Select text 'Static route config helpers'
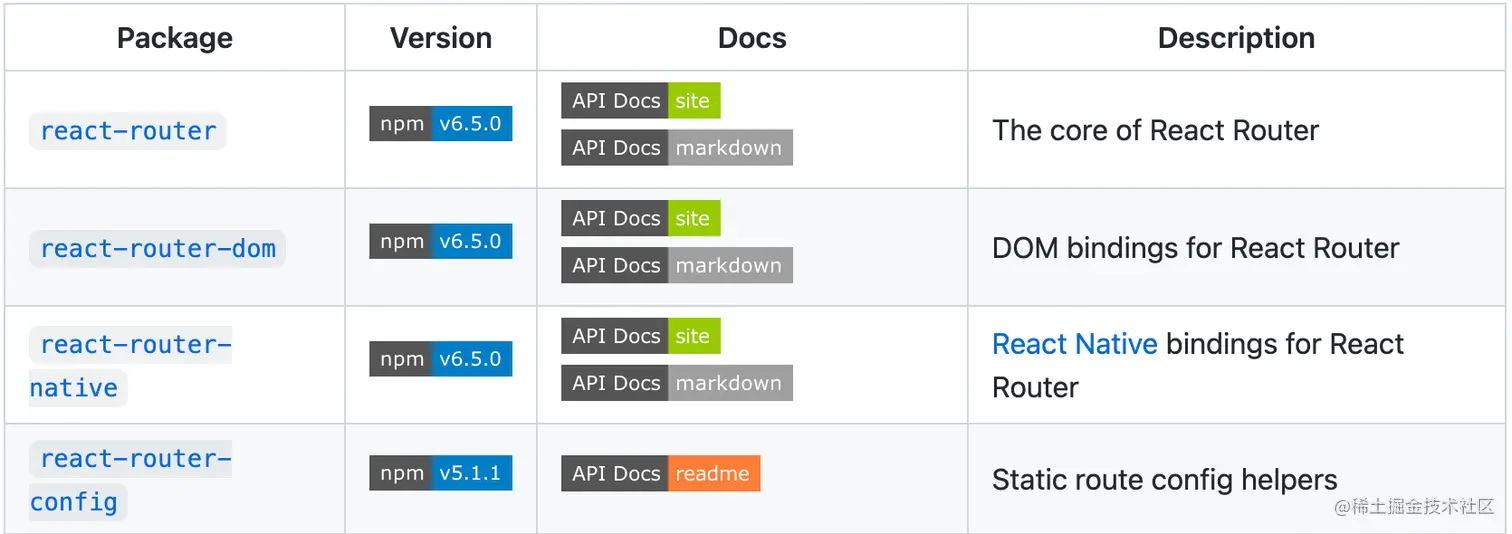This screenshot has width=1512, height=534. point(1164,480)
